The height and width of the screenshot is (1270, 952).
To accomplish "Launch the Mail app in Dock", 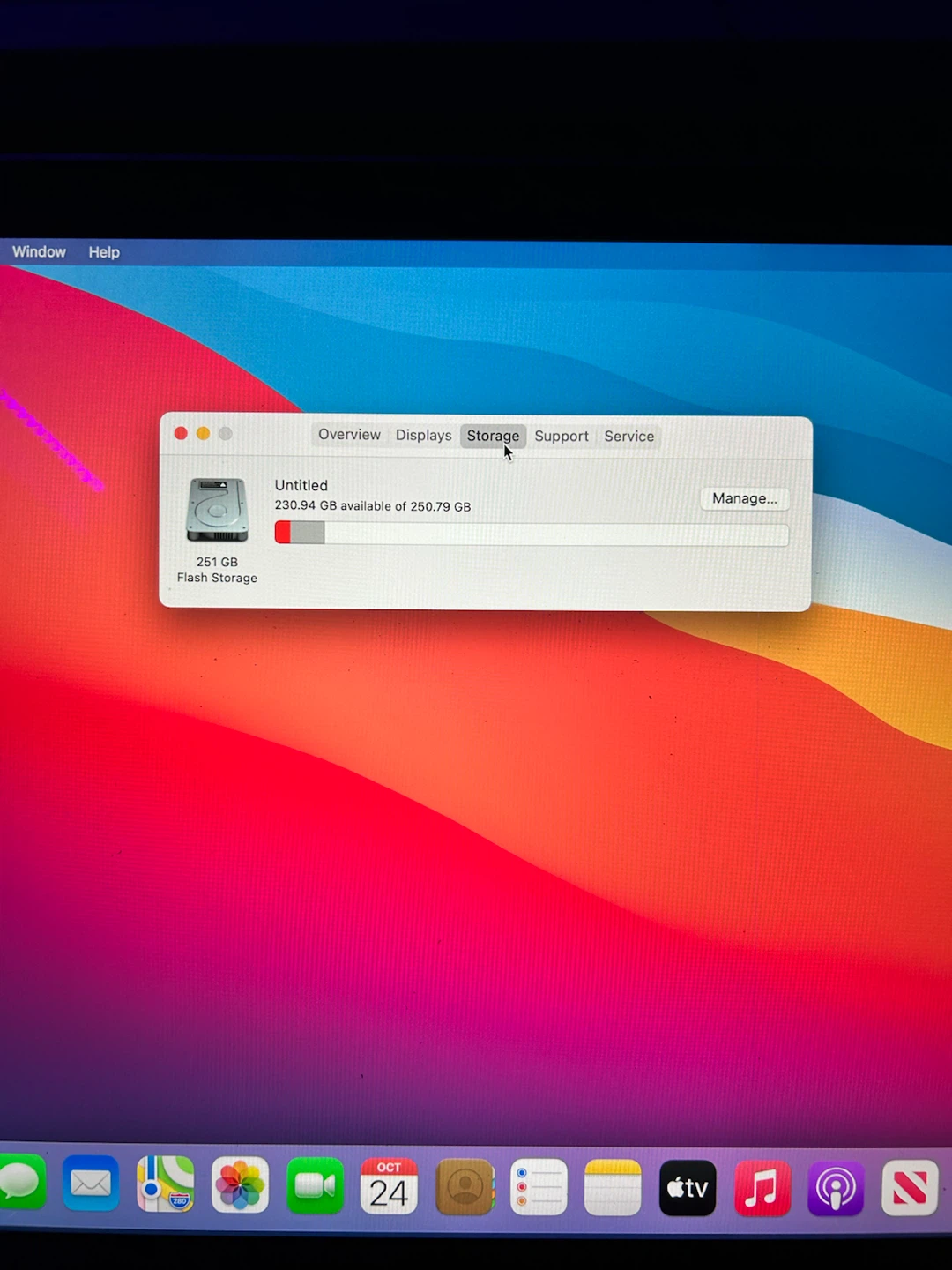I will click(x=91, y=1184).
